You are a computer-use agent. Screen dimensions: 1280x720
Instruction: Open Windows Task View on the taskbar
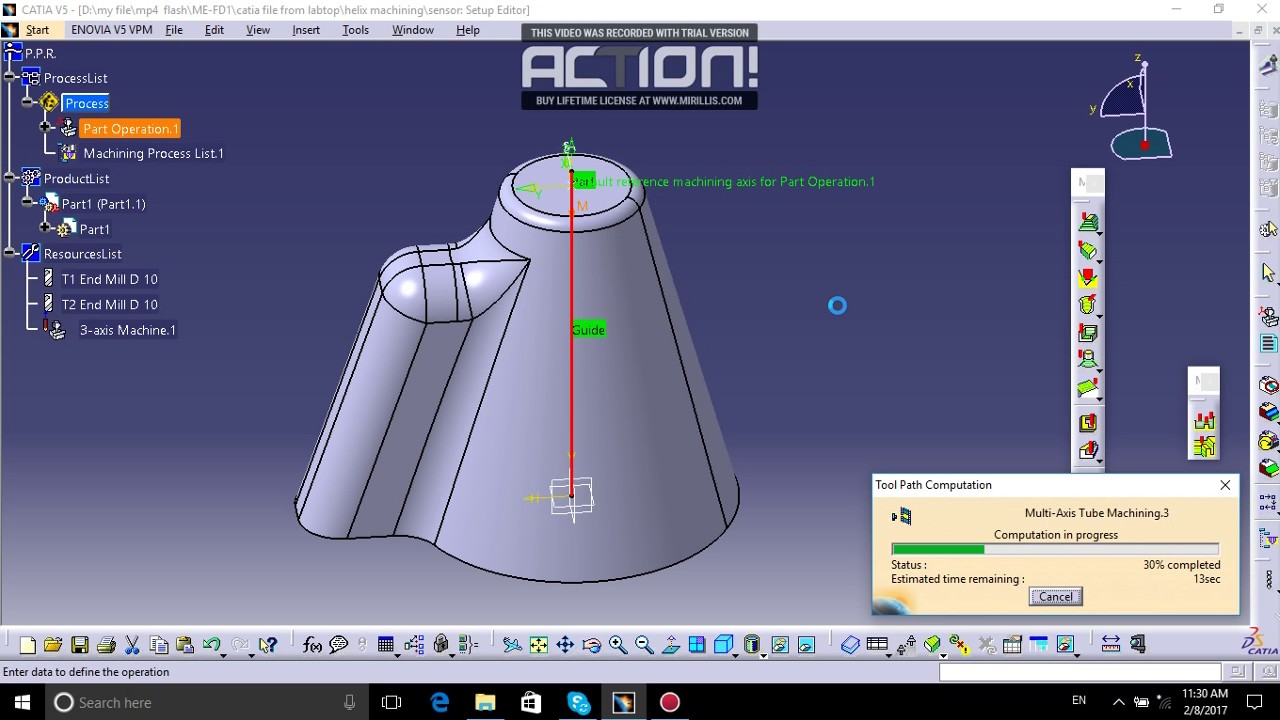click(x=391, y=703)
